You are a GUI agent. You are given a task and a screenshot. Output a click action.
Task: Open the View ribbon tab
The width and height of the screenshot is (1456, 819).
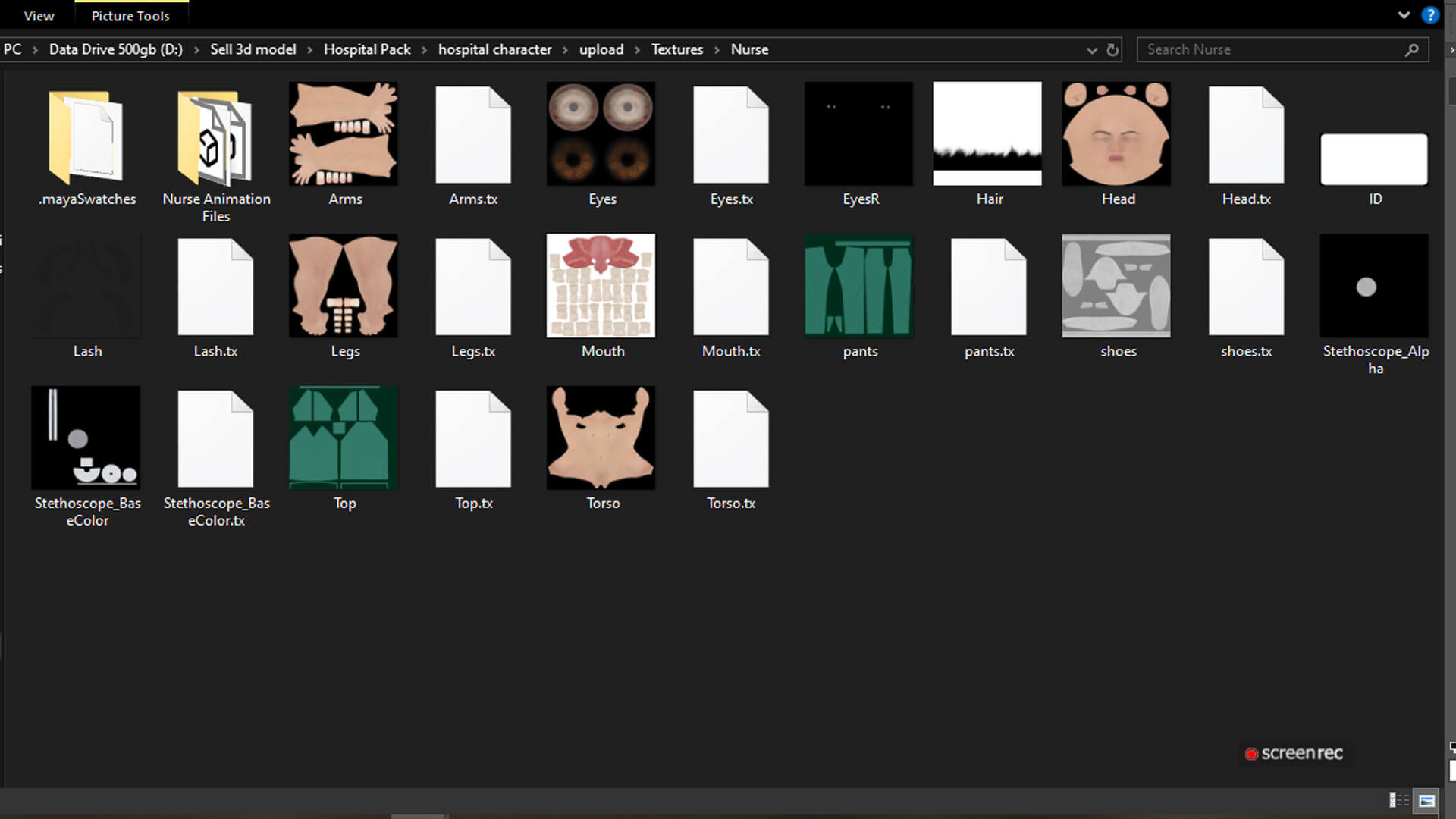click(x=39, y=16)
